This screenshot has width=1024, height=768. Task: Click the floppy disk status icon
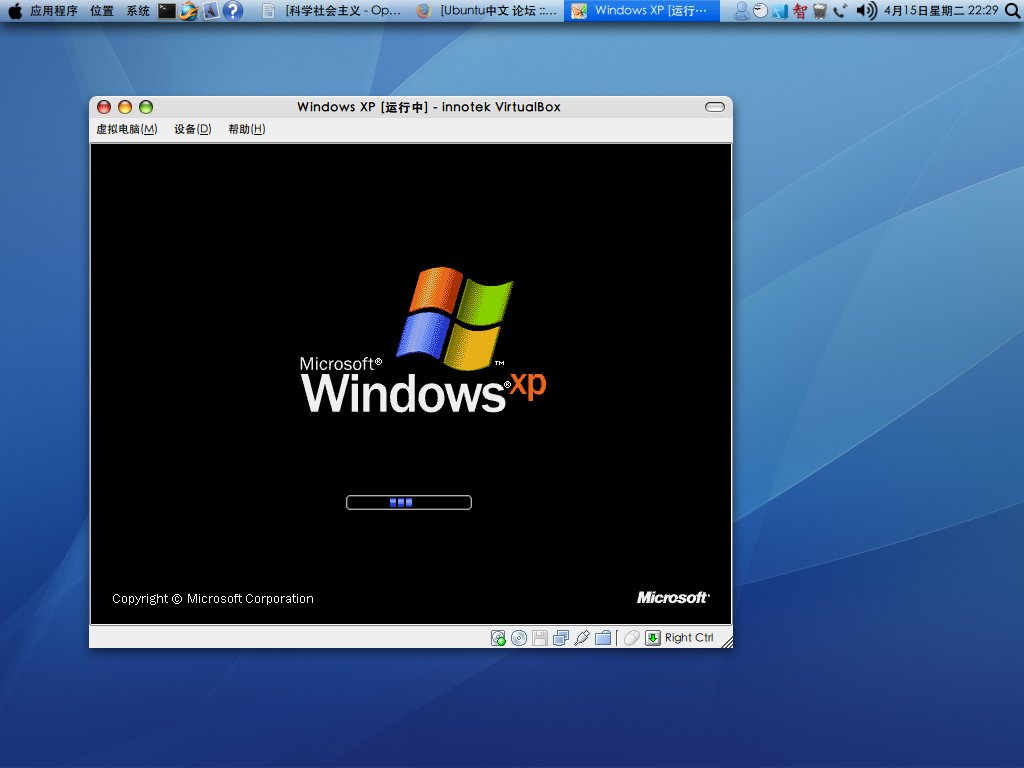(540, 638)
